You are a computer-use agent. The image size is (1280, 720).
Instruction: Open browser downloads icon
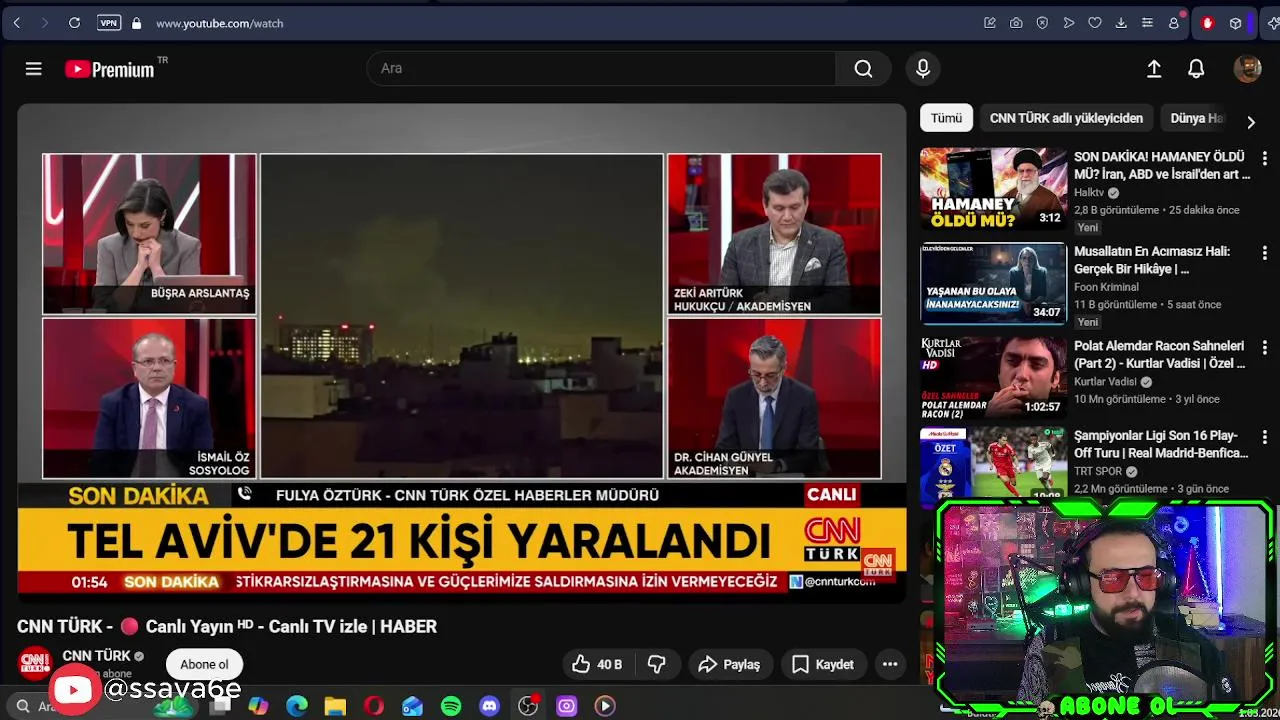(1121, 23)
